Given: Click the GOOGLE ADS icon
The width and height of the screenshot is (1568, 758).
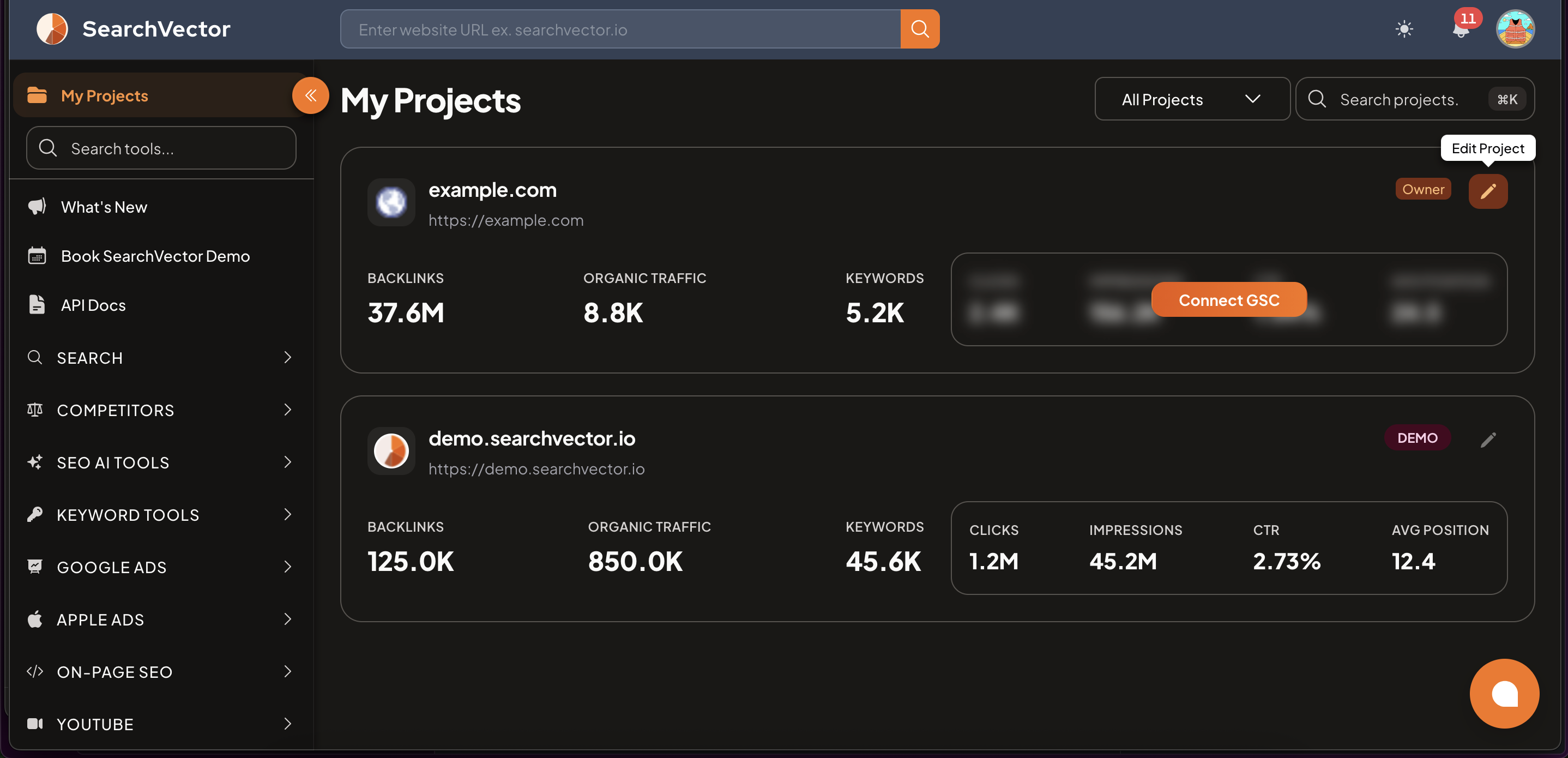Looking at the screenshot, I should (x=35, y=566).
